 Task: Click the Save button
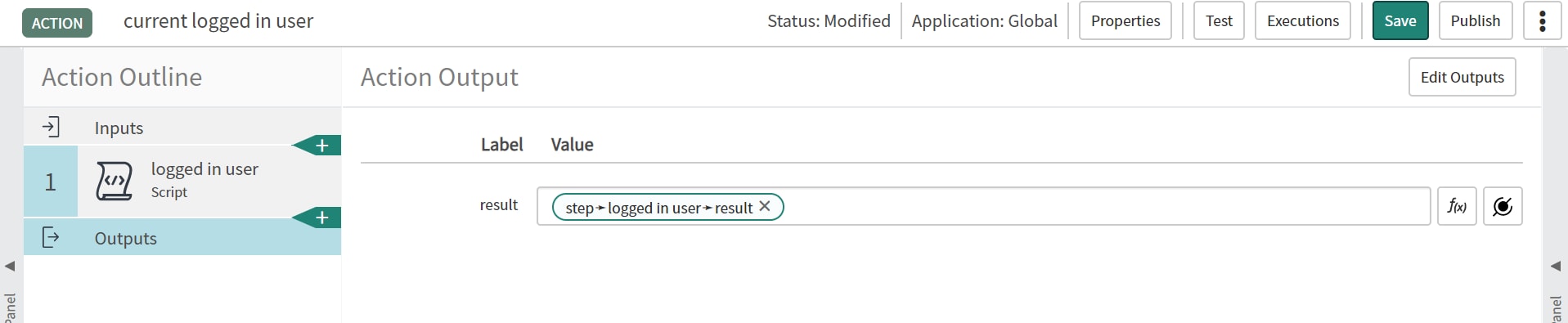click(x=1400, y=20)
